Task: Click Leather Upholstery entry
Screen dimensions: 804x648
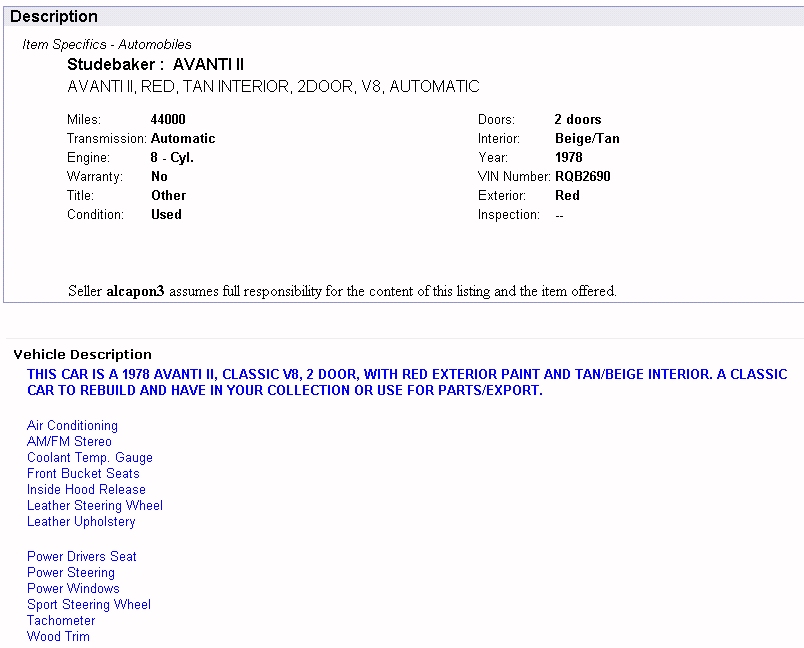Action: [81, 522]
